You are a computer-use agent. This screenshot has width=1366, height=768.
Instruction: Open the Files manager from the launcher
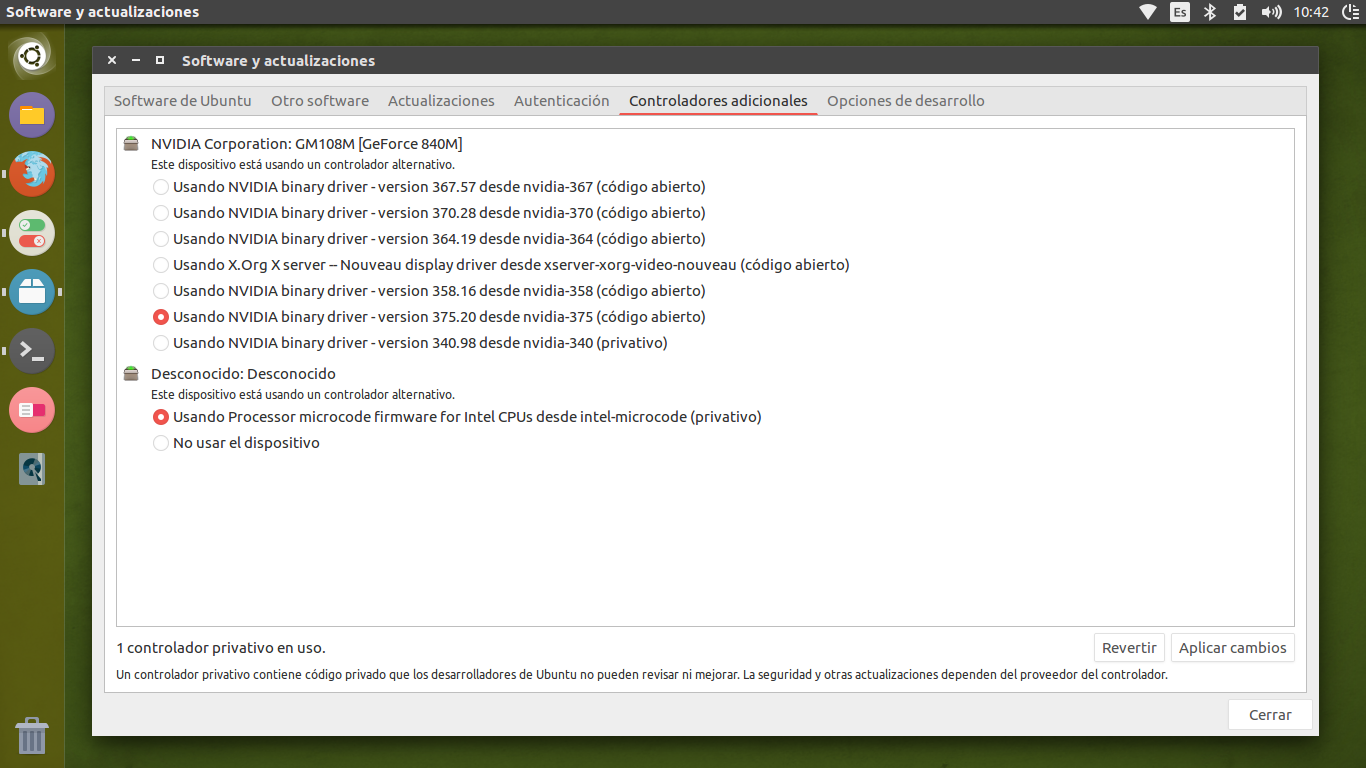[x=32, y=115]
